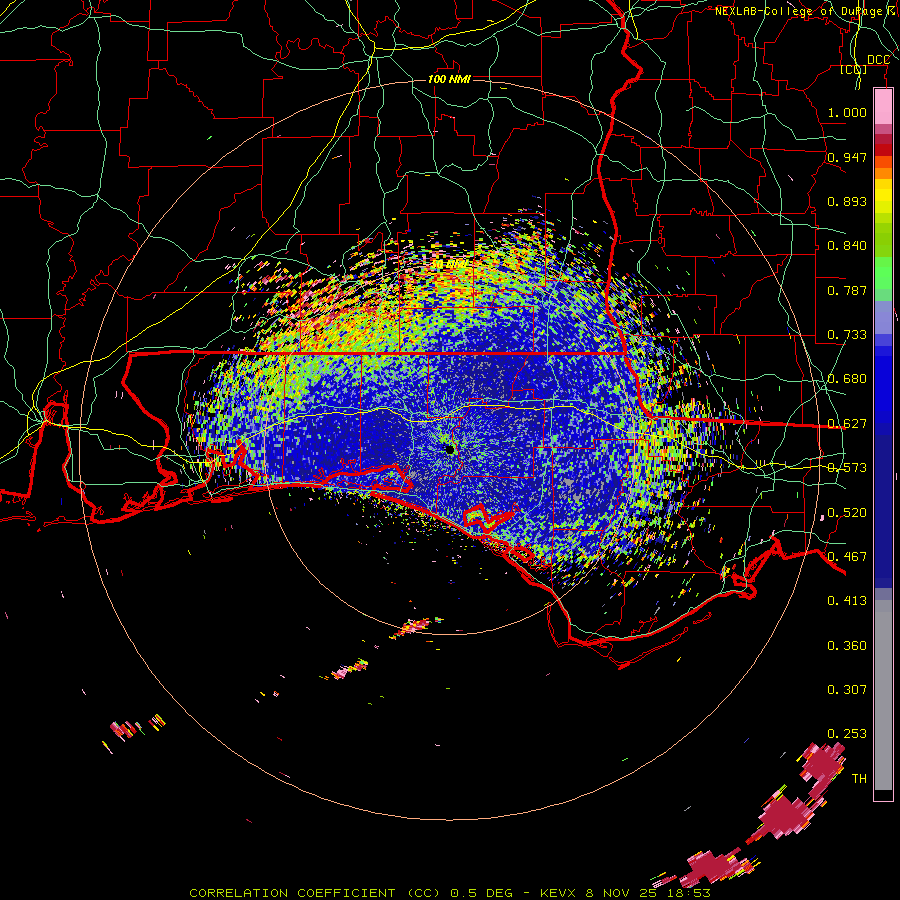Select the 0.893 legend value
The image size is (900, 900).
tap(847, 201)
